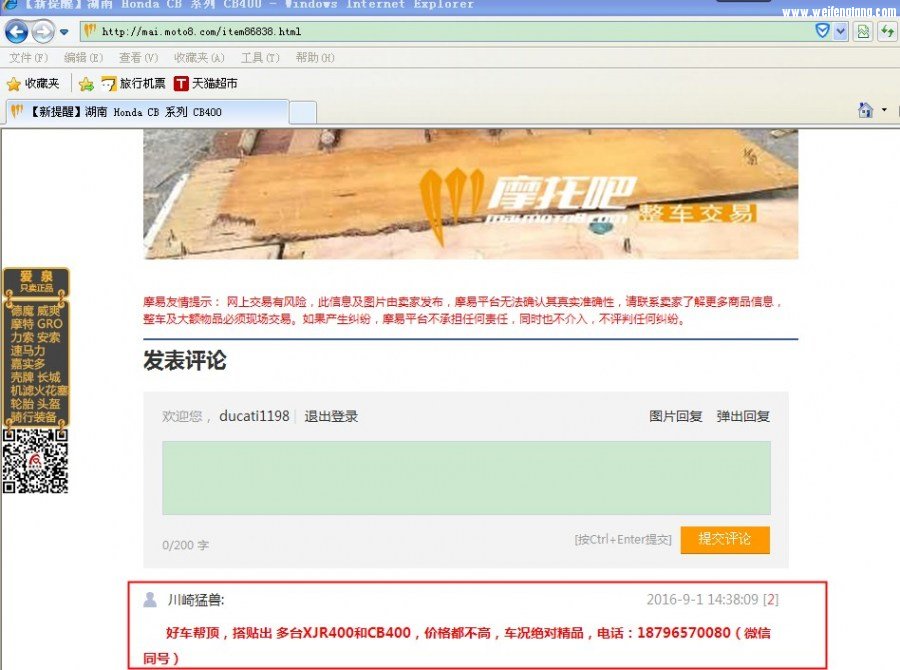Open the 旅行机票 bookmark
The height and width of the screenshot is (670, 900).
pyautogui.click(x=134, y=84)
